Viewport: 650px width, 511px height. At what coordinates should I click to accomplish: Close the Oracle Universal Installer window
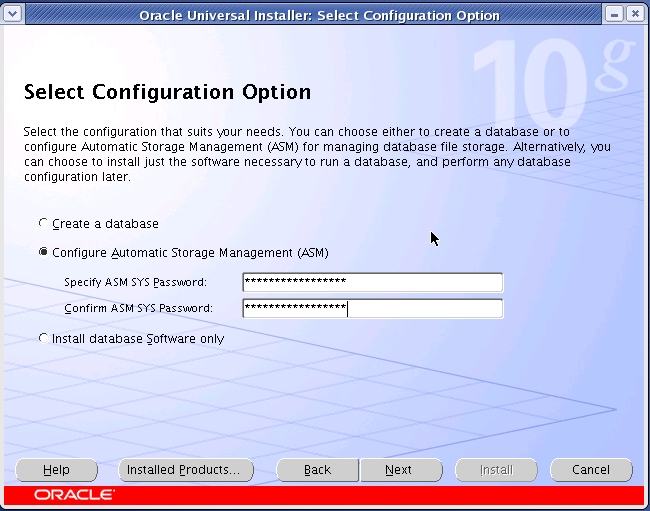pyautogui.click(x=635, y=14)
